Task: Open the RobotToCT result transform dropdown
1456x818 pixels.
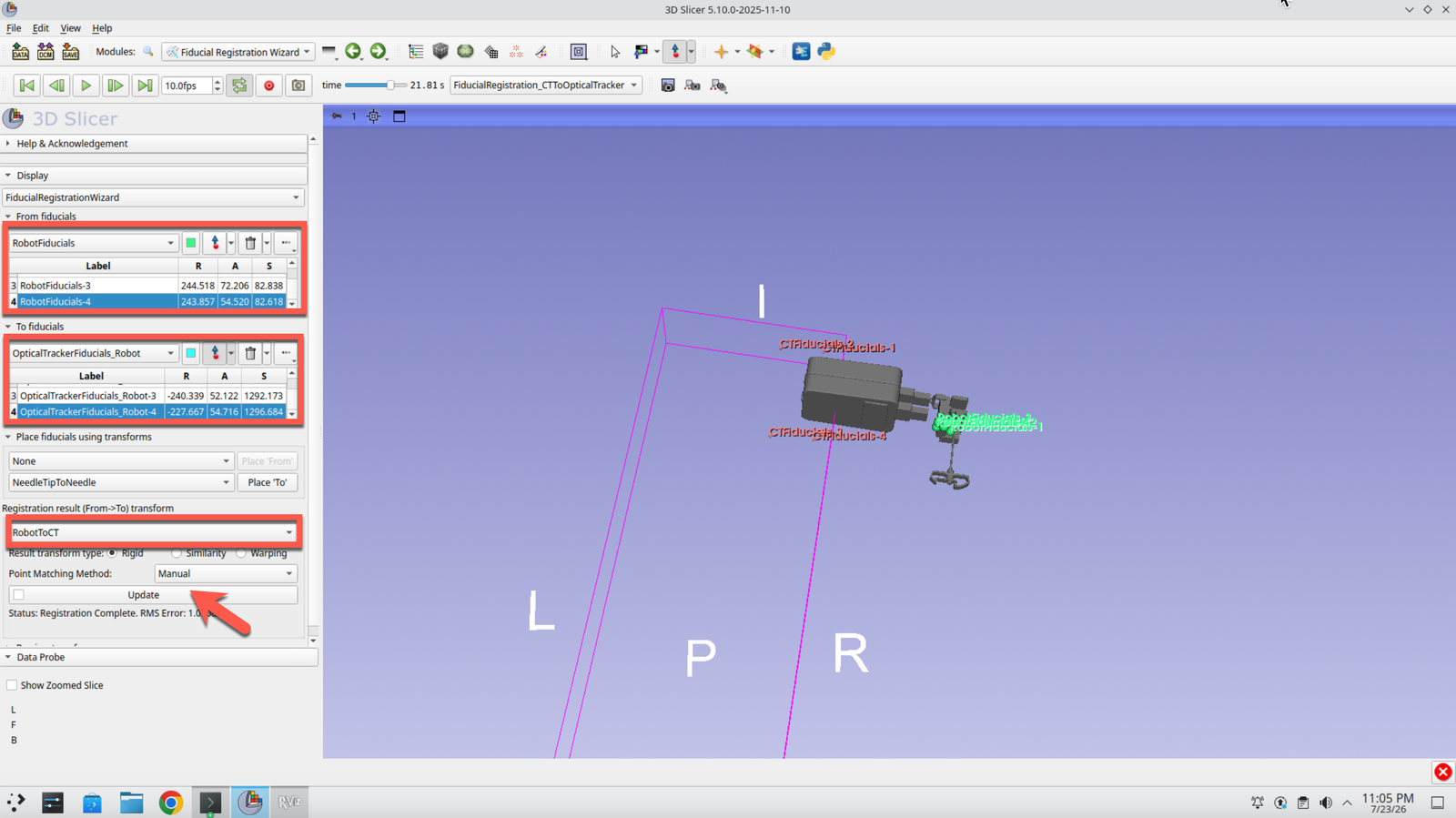Action: pos(152,532)
